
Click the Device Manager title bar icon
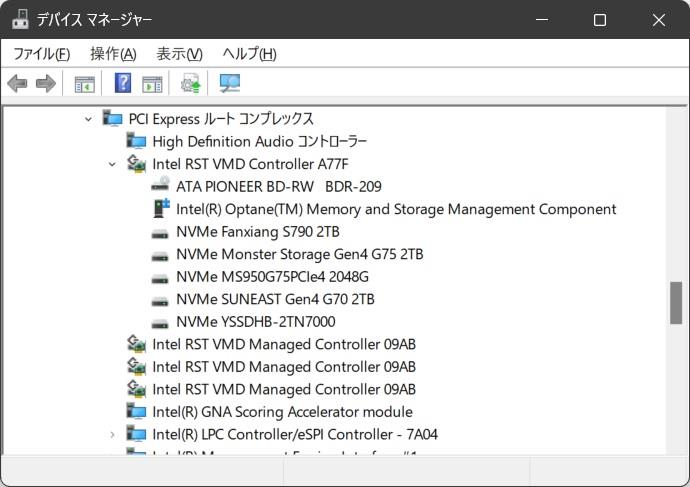20,19
